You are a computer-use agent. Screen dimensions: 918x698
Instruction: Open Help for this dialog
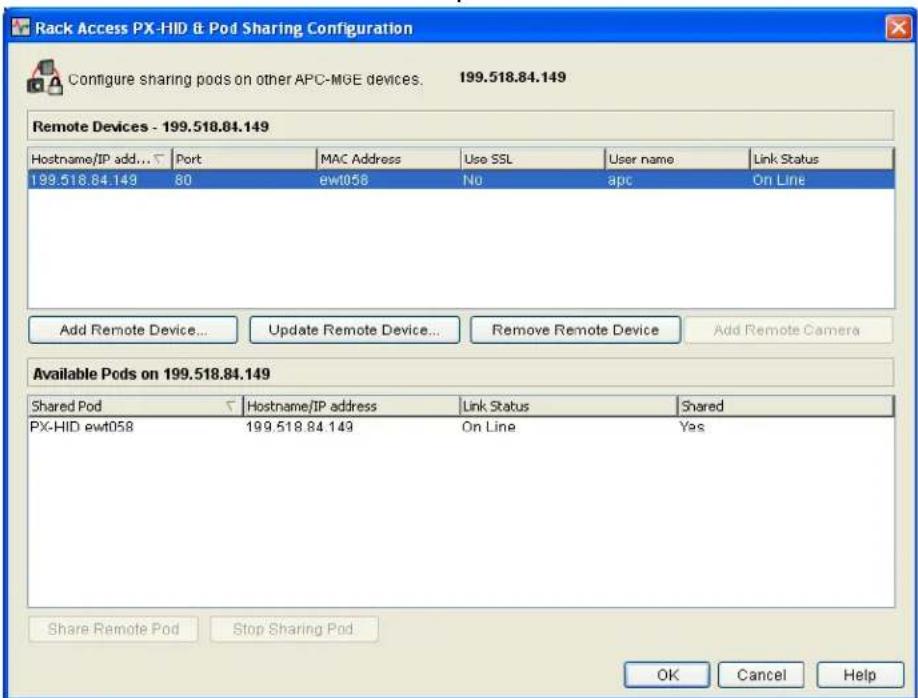coord(859,675)
